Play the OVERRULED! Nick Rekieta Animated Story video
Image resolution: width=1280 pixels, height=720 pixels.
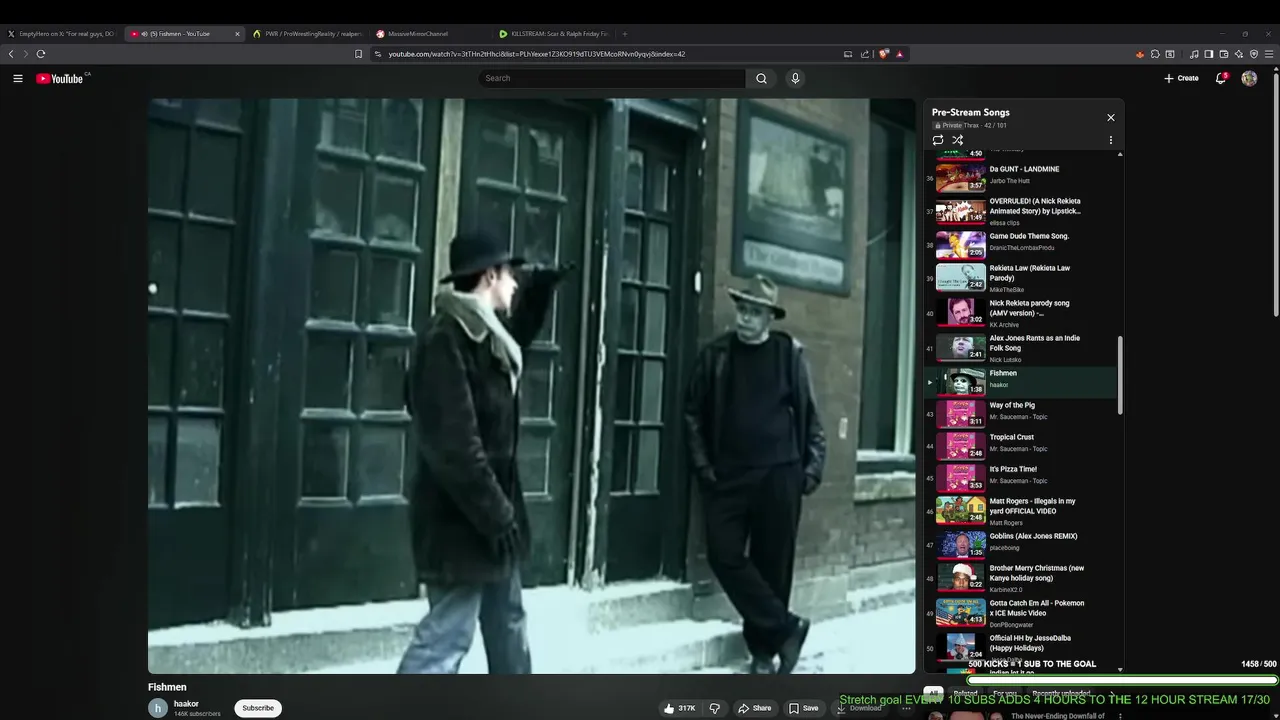click(x=1021, y=211)
